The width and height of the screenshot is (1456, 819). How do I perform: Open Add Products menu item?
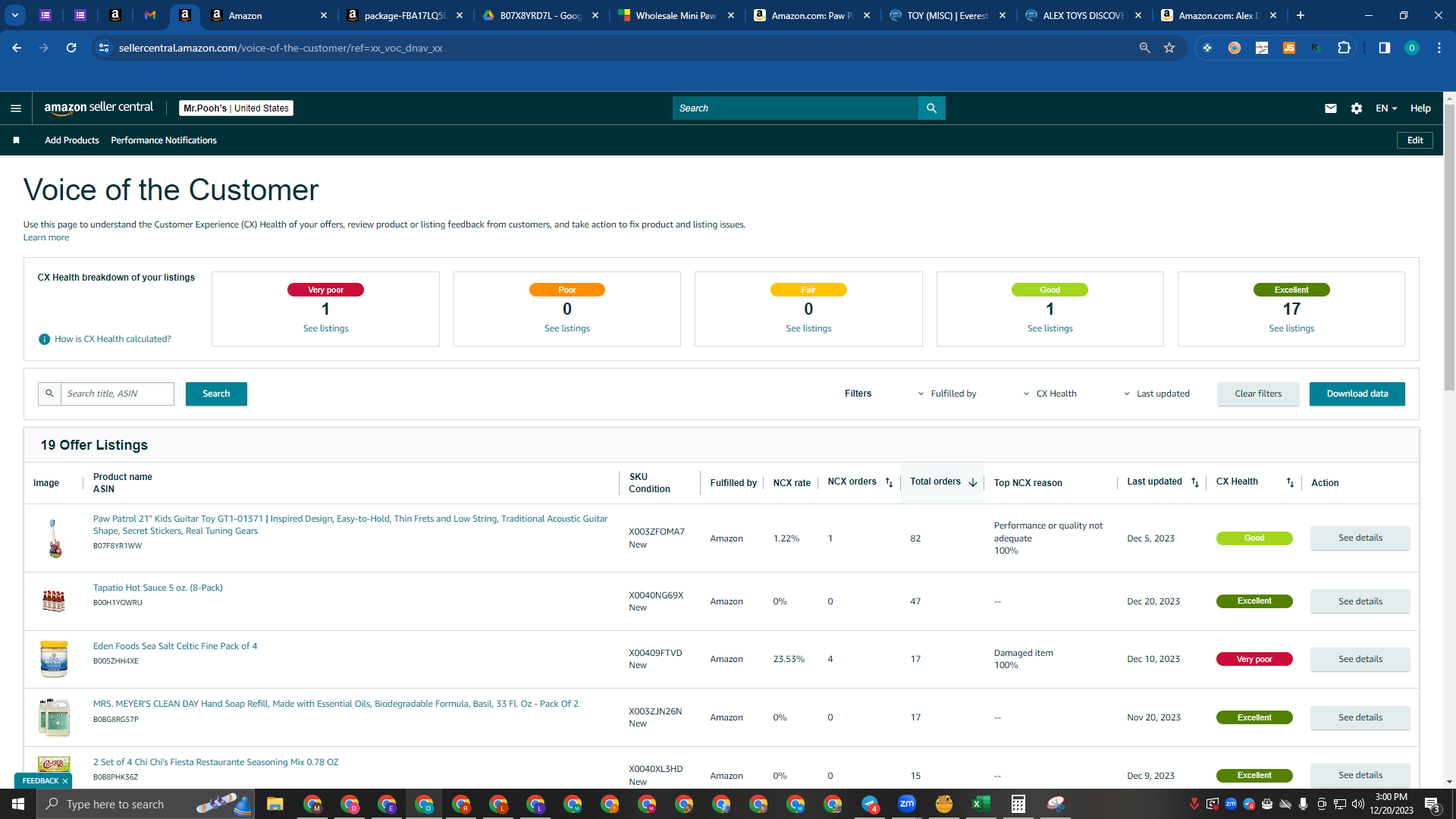point(72,140)
